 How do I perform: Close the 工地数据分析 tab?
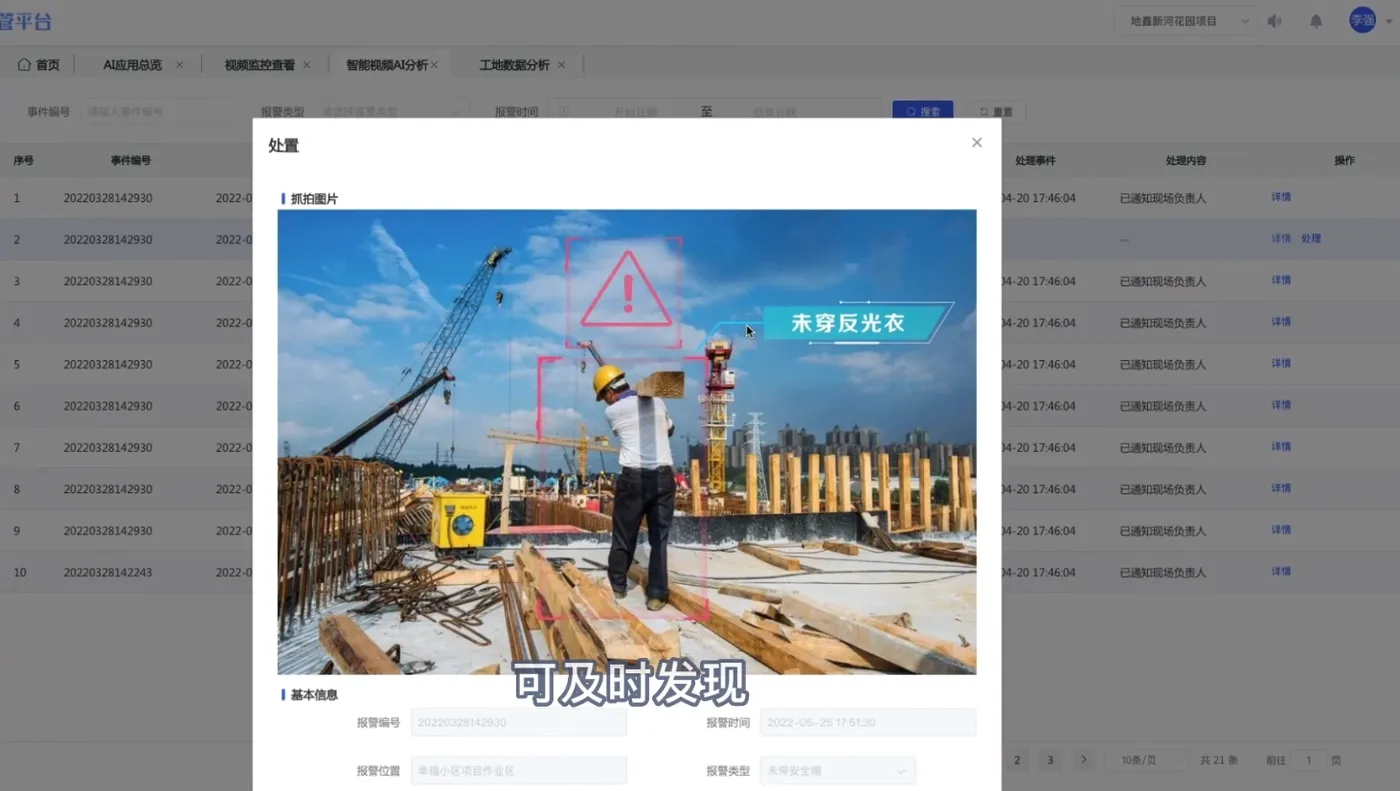click(561, 65)
